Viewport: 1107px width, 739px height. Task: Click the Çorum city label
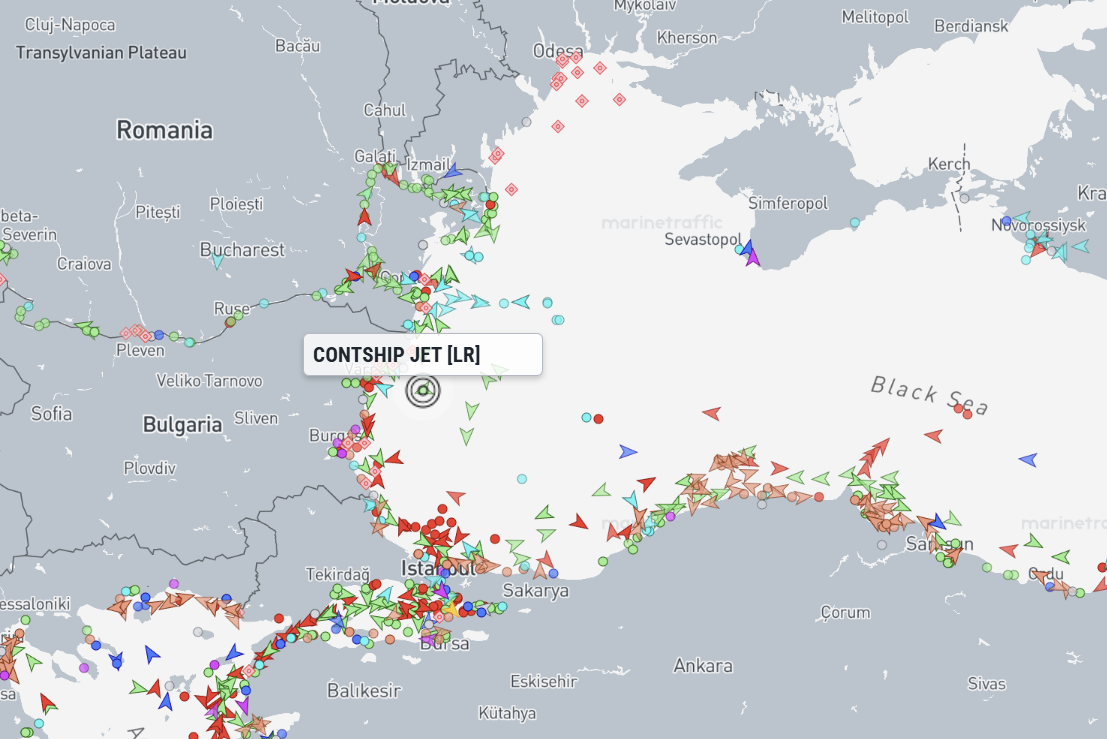pos(846,612)
